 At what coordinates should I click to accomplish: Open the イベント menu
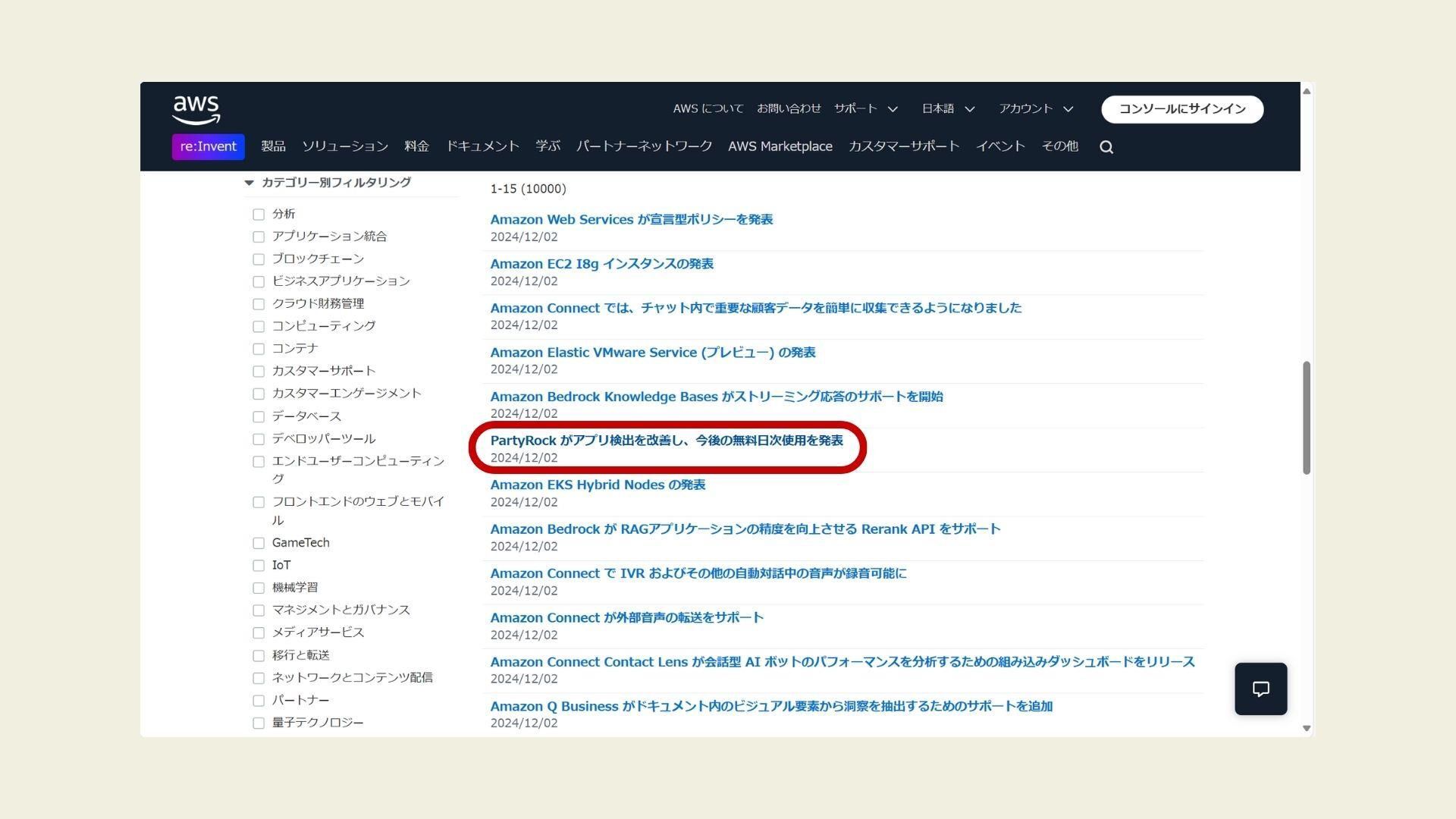click(1000, 146)
